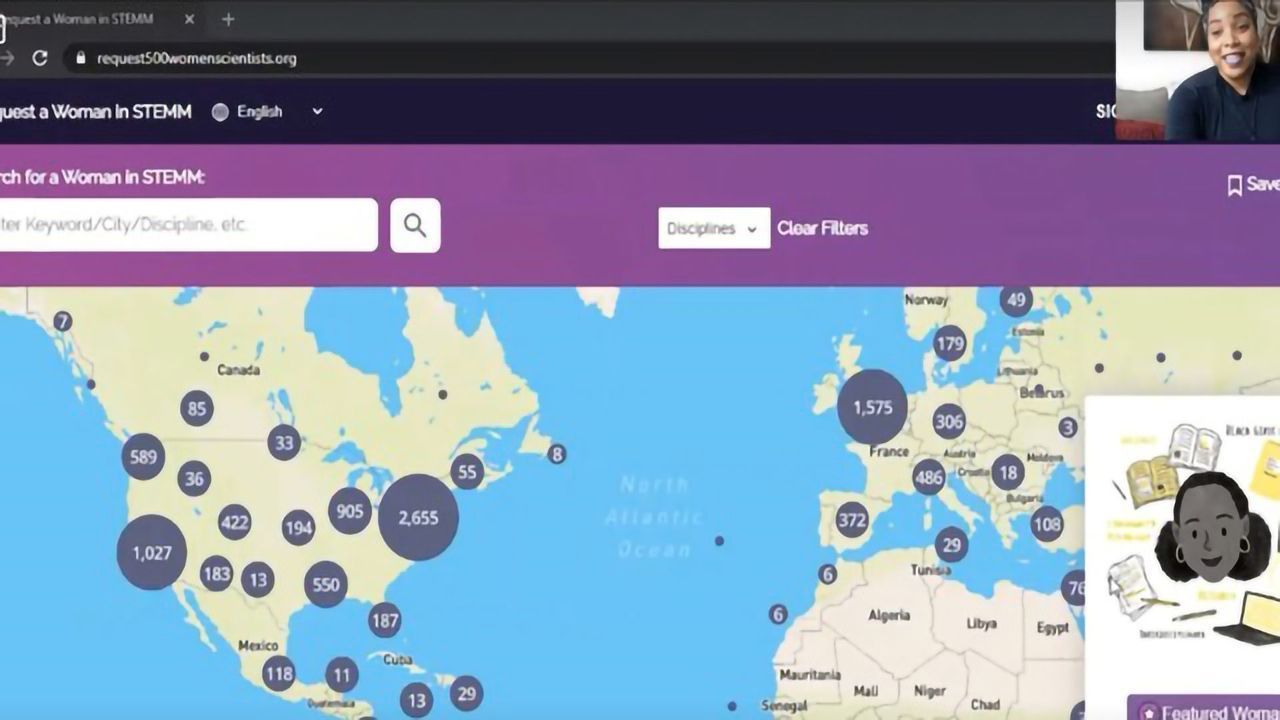
Task: Click the 589 map cluster
Action: [x=143, y=457]
